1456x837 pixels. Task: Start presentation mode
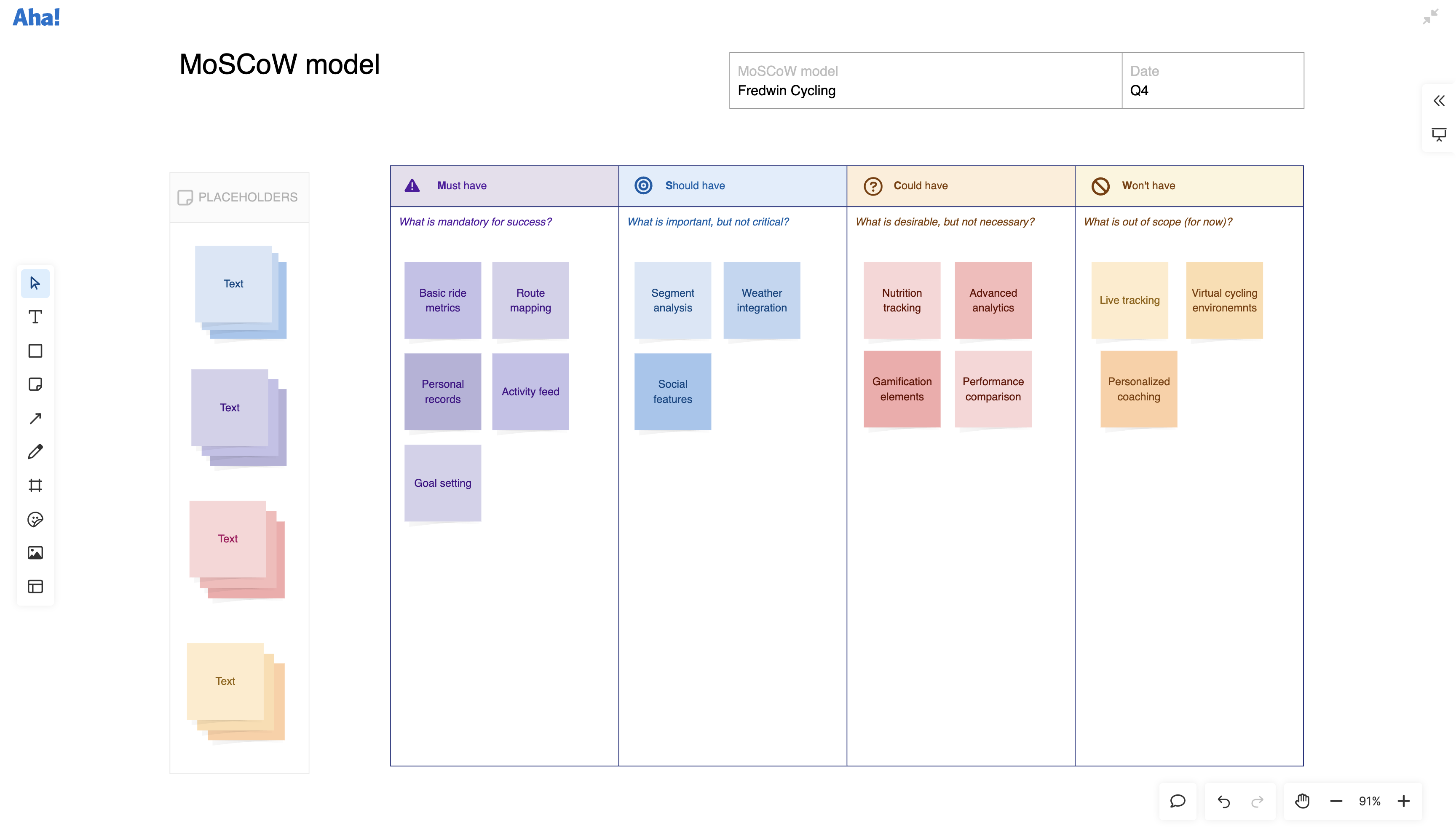pyautogui.click(x=1438, y=134)
